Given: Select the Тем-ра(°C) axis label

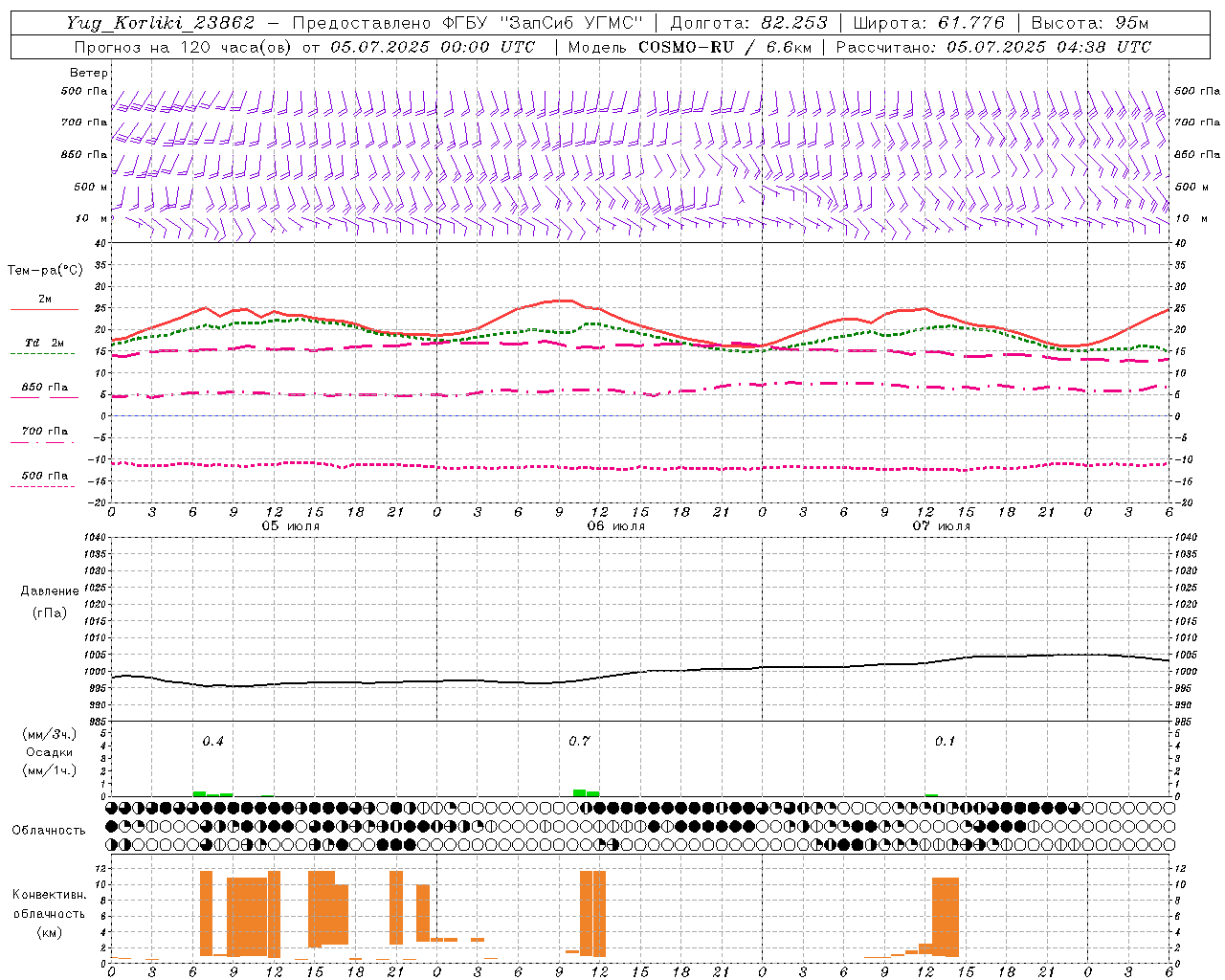Looking at the screenshot, I should pos(45,271).
